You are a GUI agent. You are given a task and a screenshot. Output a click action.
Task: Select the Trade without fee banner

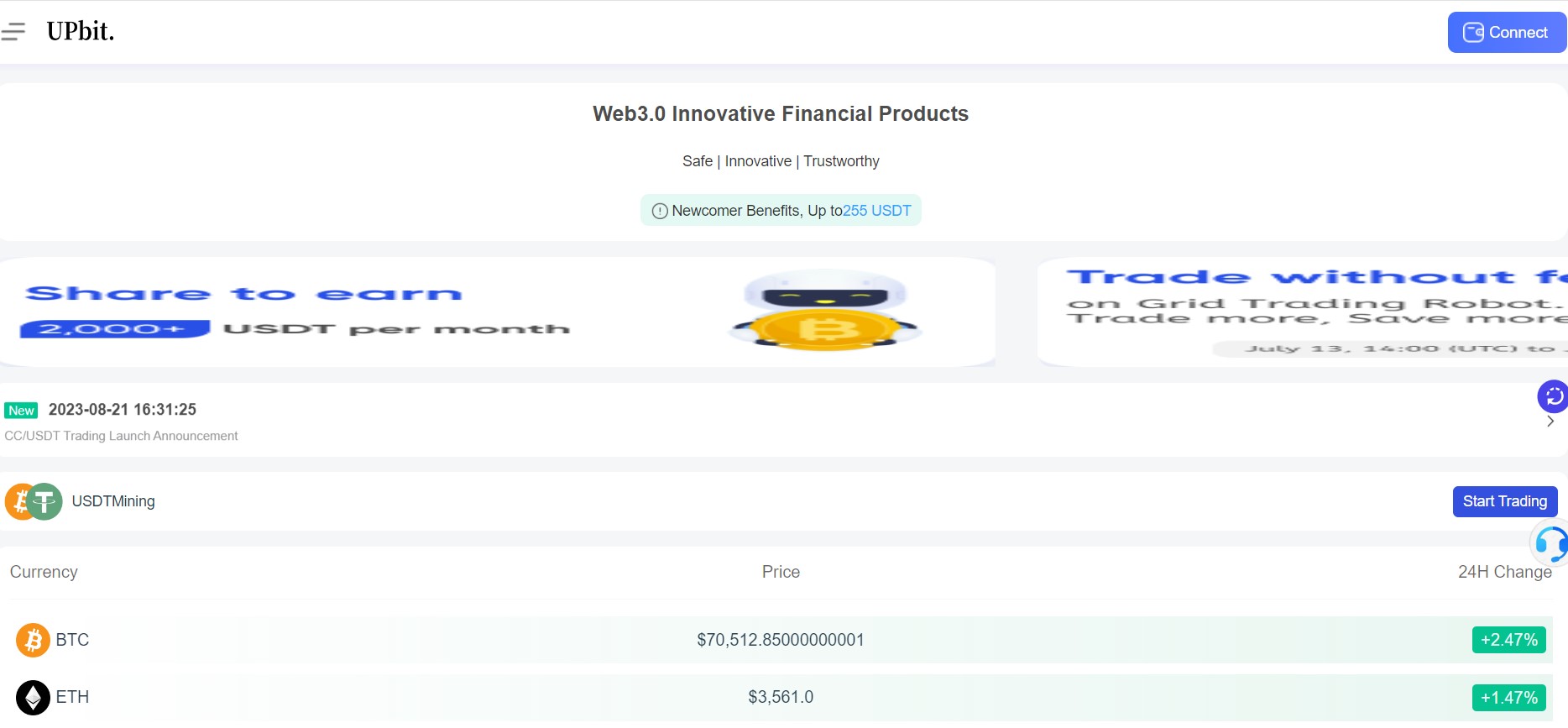(1303, 312)
